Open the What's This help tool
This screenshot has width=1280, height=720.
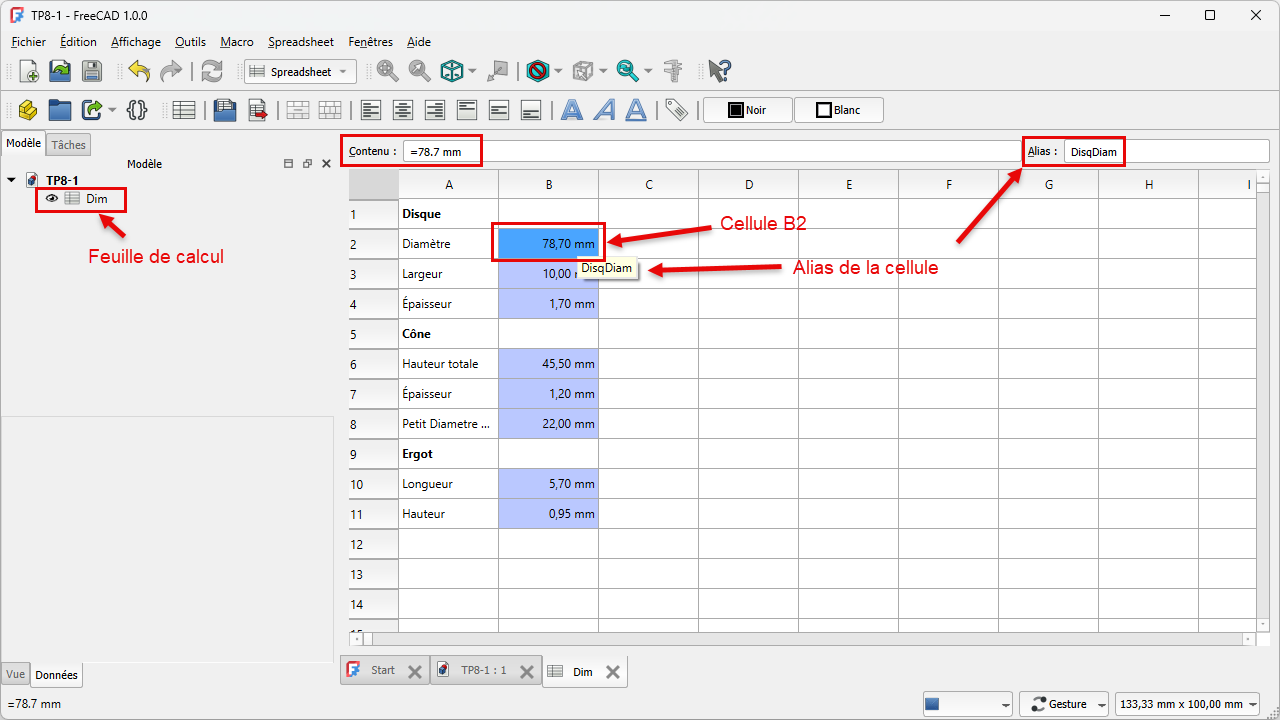[719, 71]
